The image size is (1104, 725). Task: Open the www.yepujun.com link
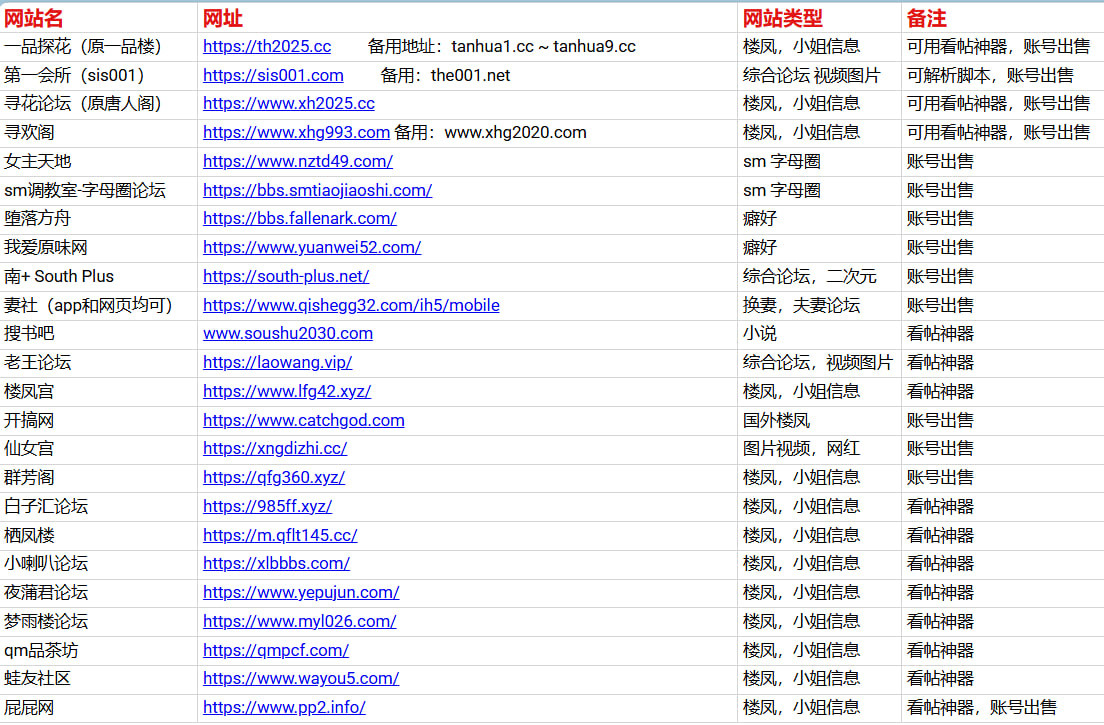301,592
